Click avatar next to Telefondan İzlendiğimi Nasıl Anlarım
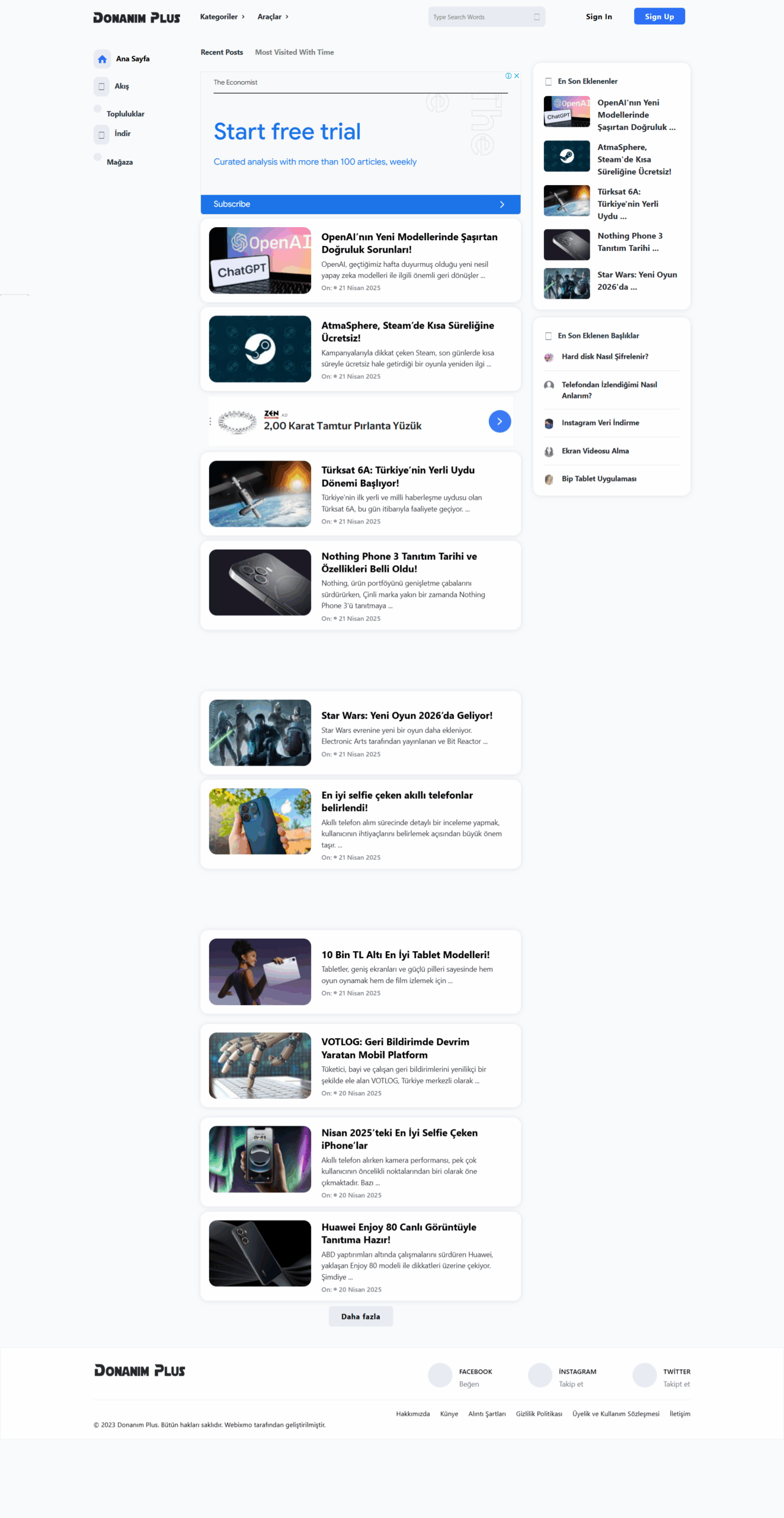 (x=549, y=385)
